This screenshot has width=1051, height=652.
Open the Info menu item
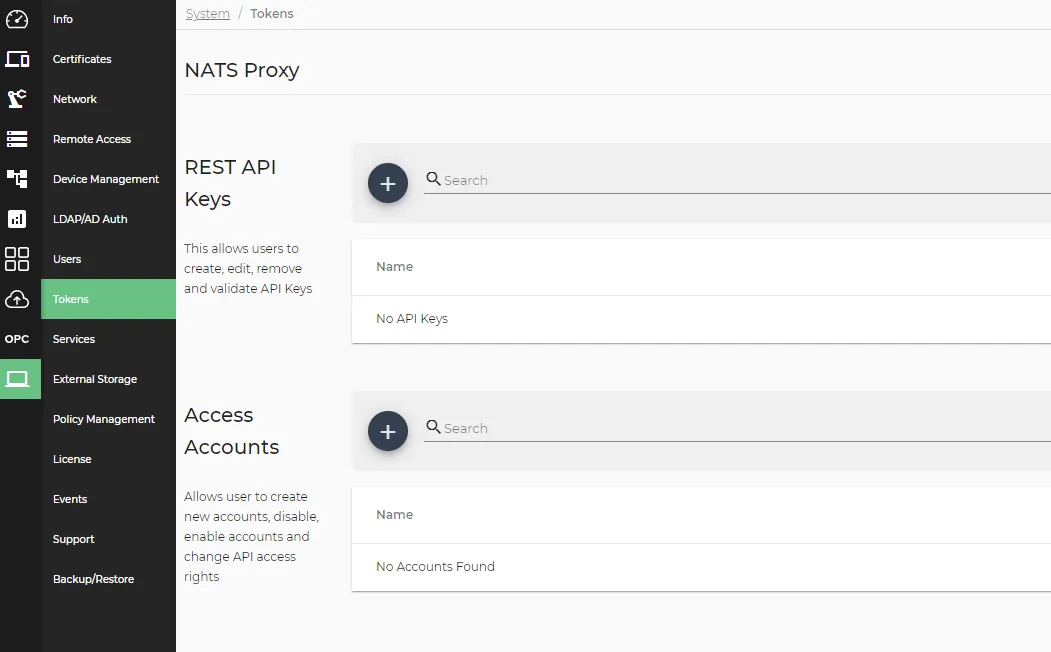pyautogui.click(x=108, y=19)
